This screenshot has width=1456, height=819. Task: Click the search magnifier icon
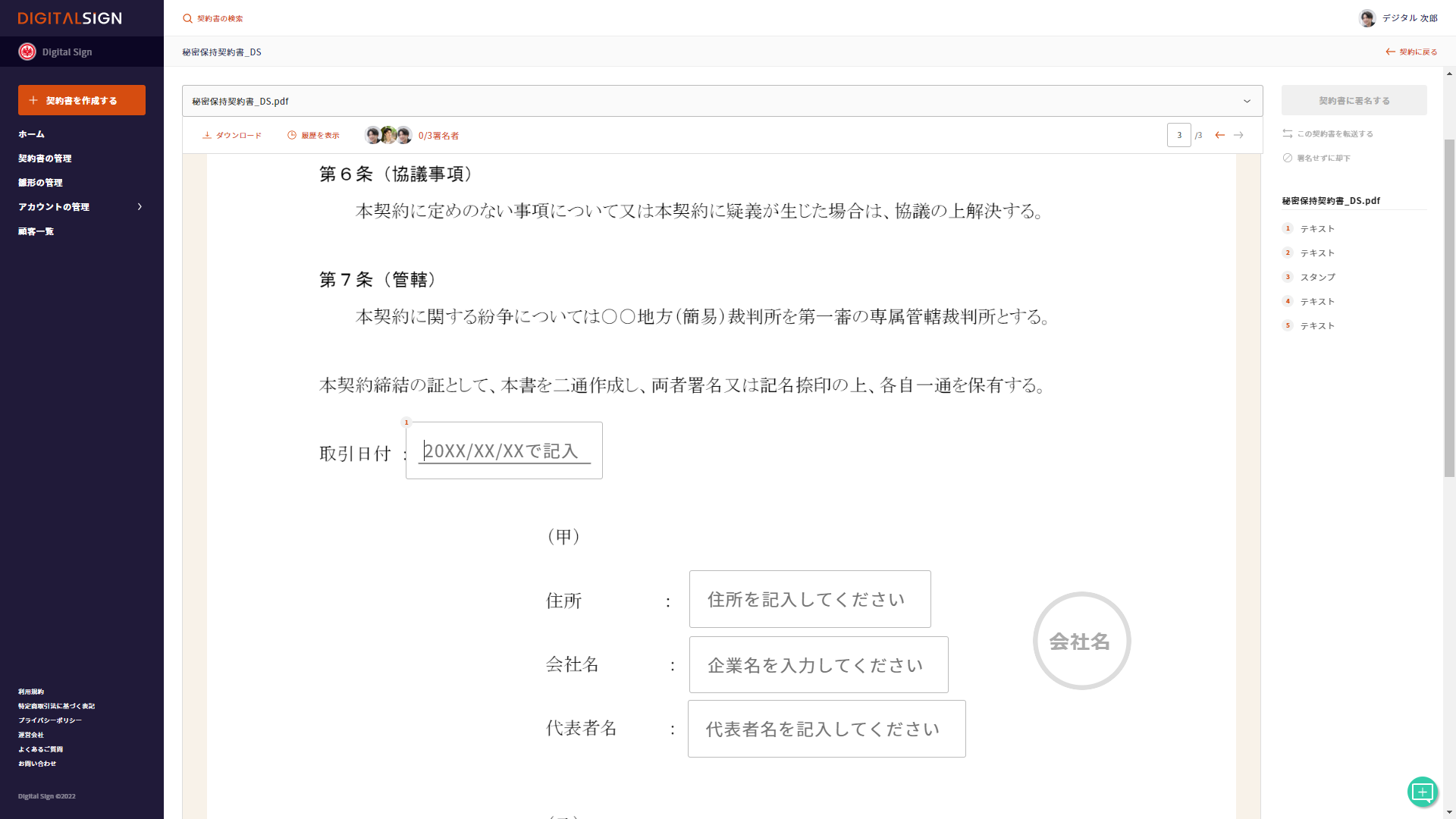coord(187,18)
